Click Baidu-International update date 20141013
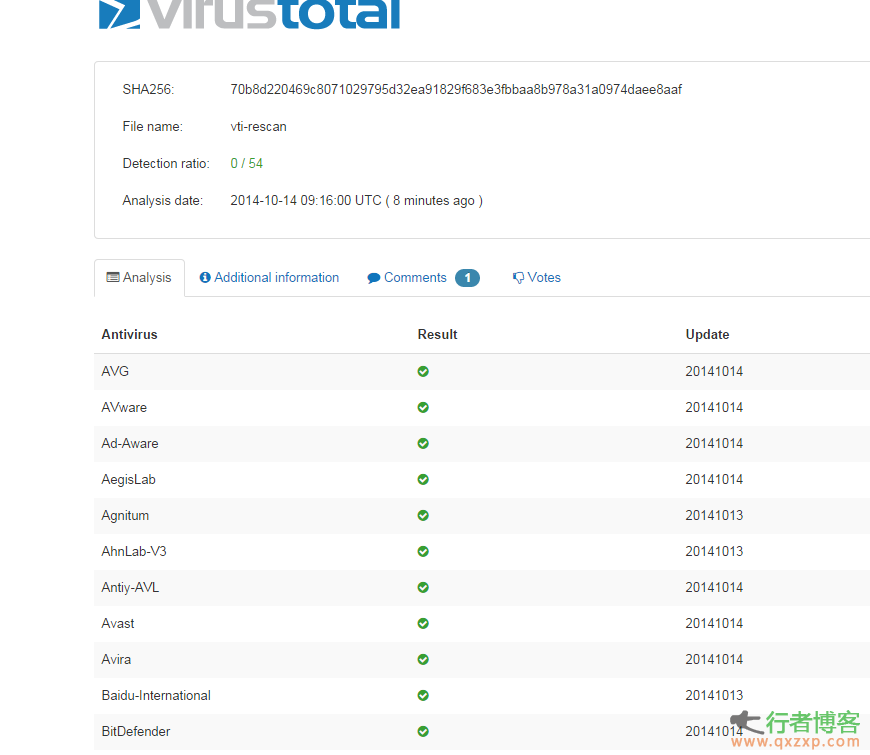 coord(714,696)
